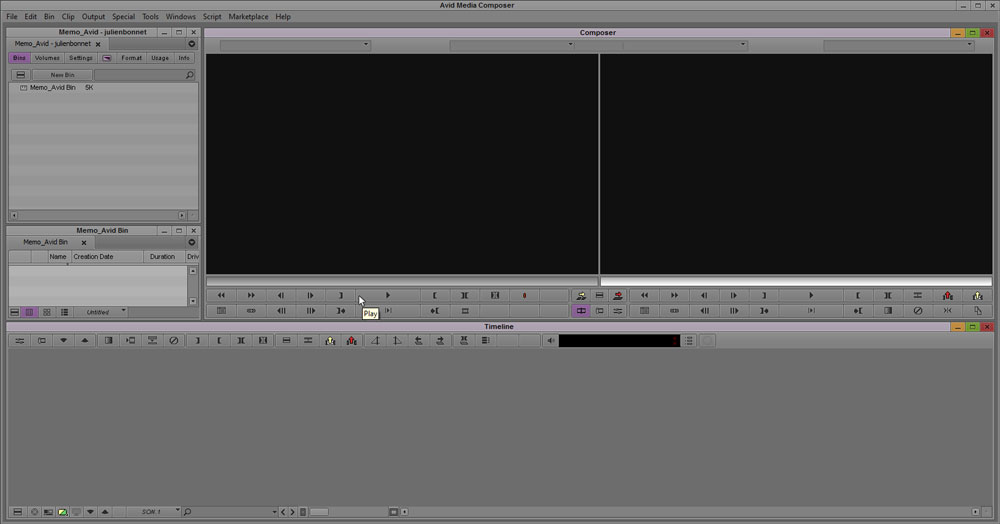Screen dimensions: 1000x524
Task: Click Play in the record monitor
Action: pyautogui.click(x=811, y=296)
